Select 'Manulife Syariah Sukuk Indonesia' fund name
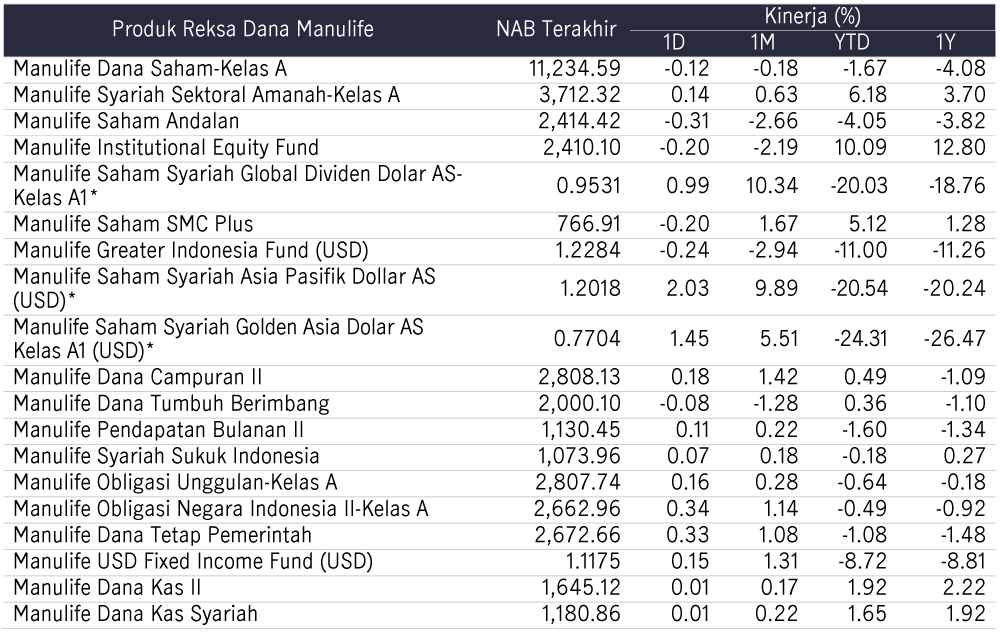This screenshot has height=634, width=1000. (166, 456)
